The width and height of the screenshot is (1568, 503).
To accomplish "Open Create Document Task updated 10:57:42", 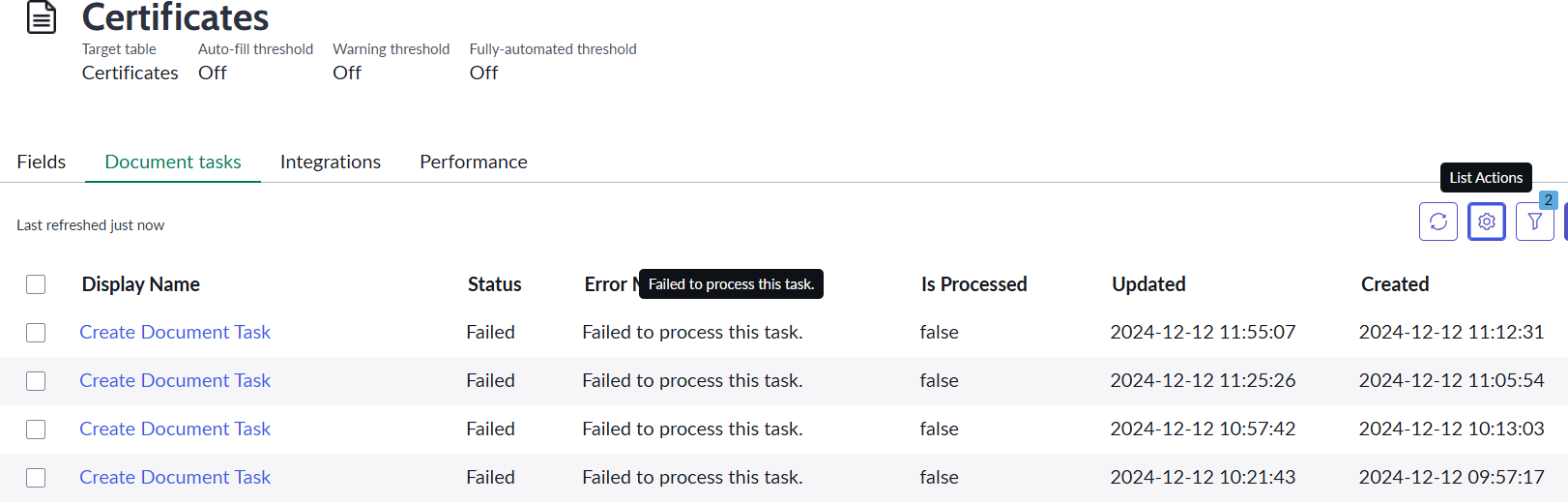I will [175, 429].
